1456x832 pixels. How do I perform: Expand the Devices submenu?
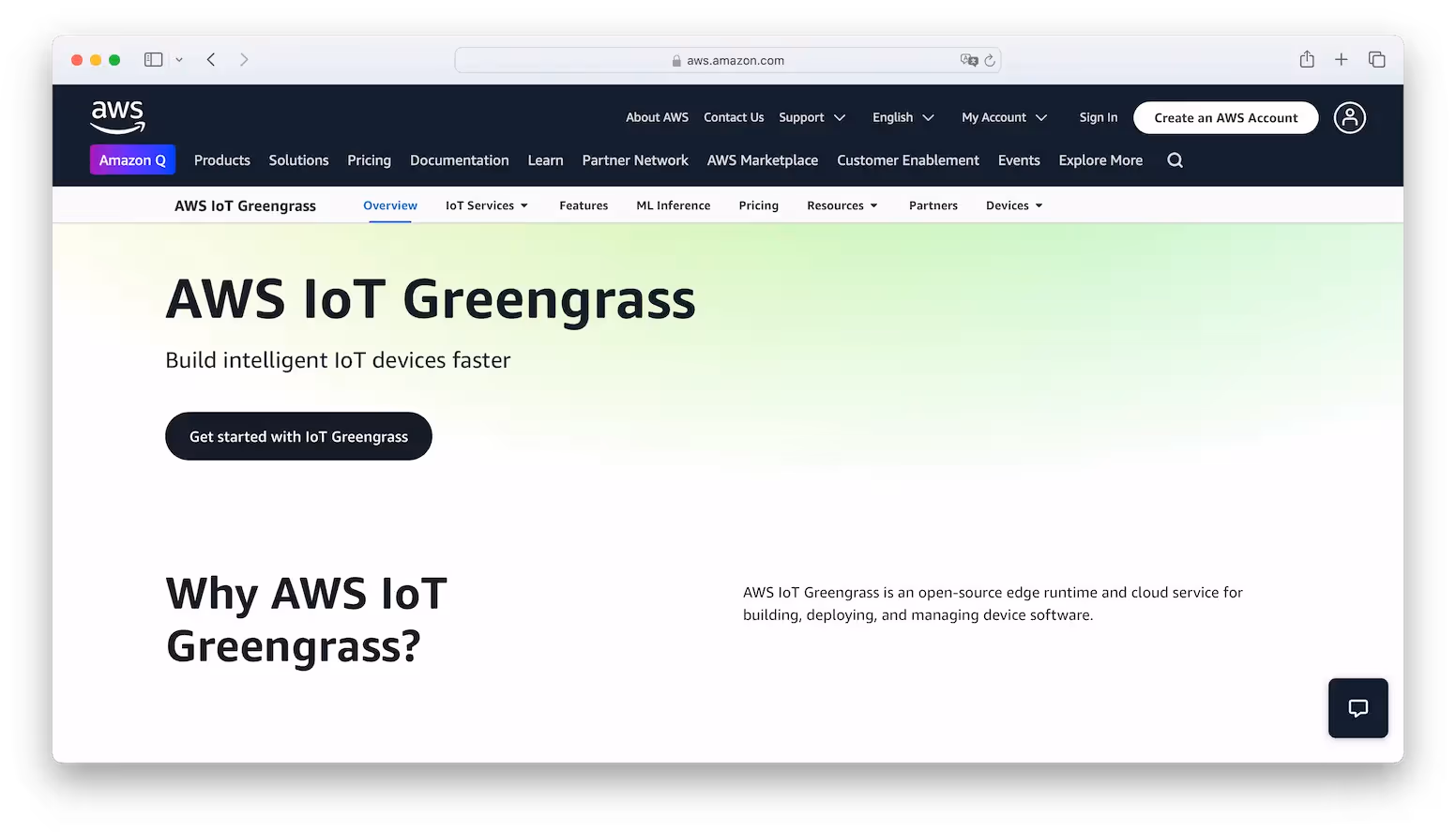pos(1014,205)
